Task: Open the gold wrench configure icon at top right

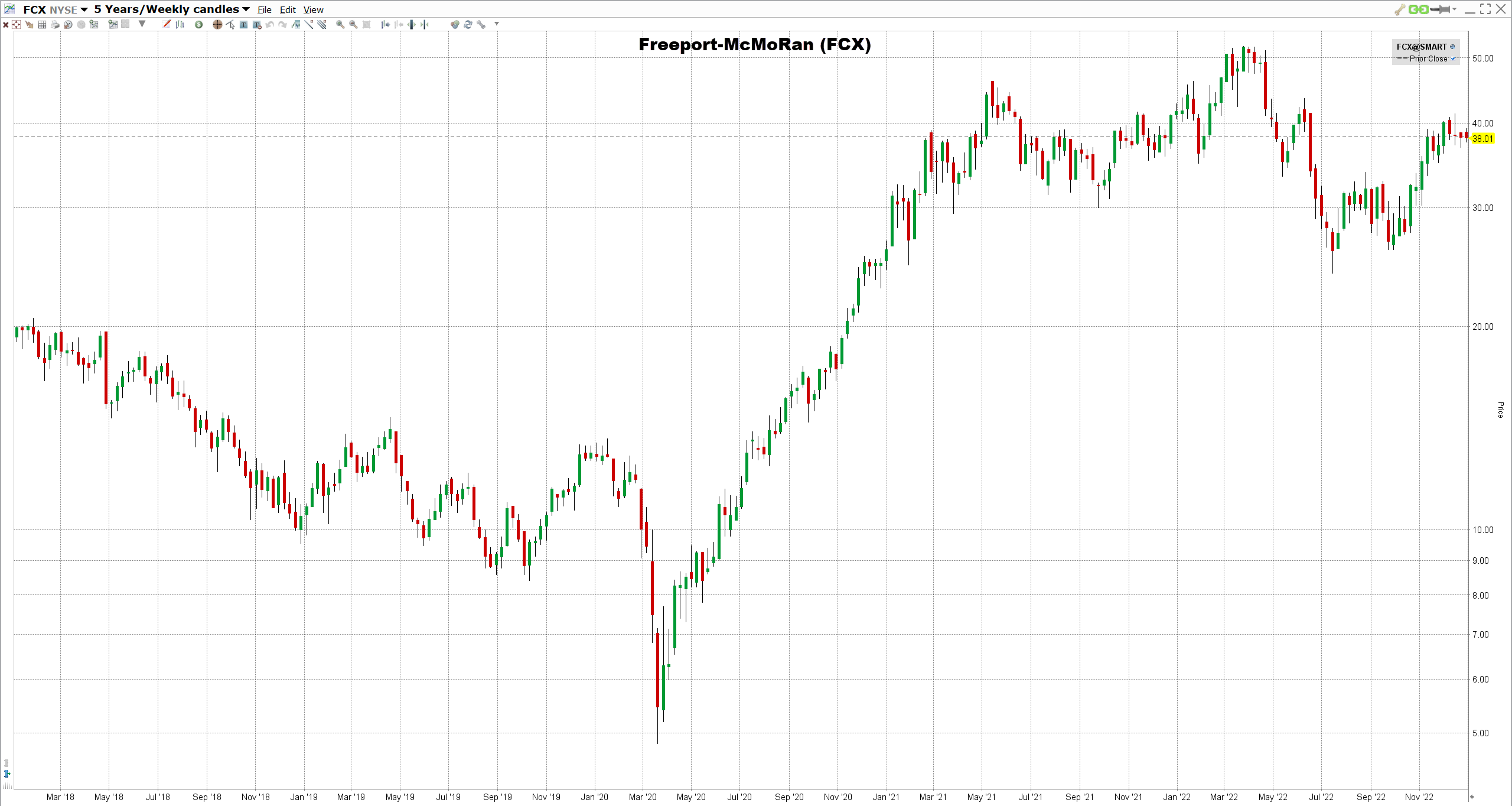Action: pyautogui.click(x=1400, y=9)
